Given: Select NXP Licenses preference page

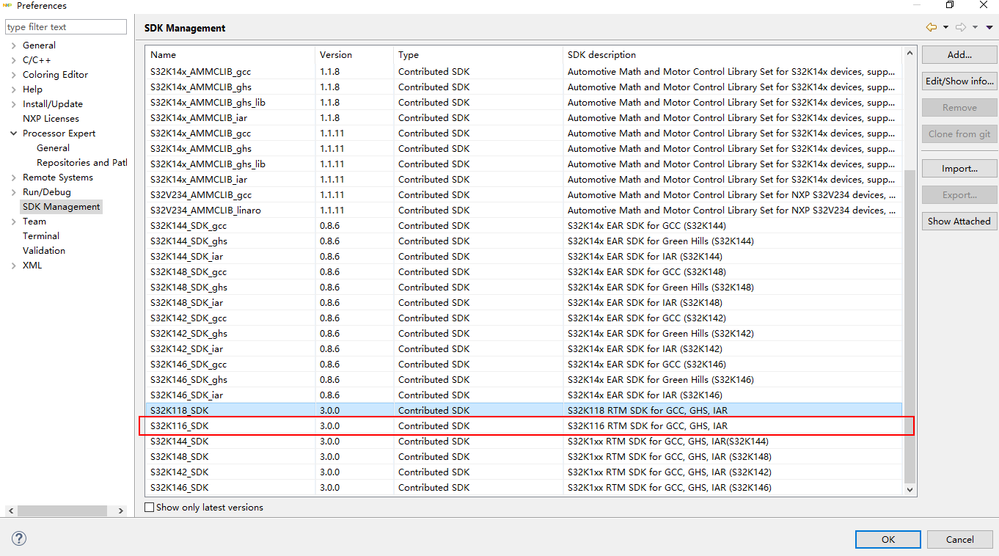Looking at the screenshot, I should coord(51,118).
